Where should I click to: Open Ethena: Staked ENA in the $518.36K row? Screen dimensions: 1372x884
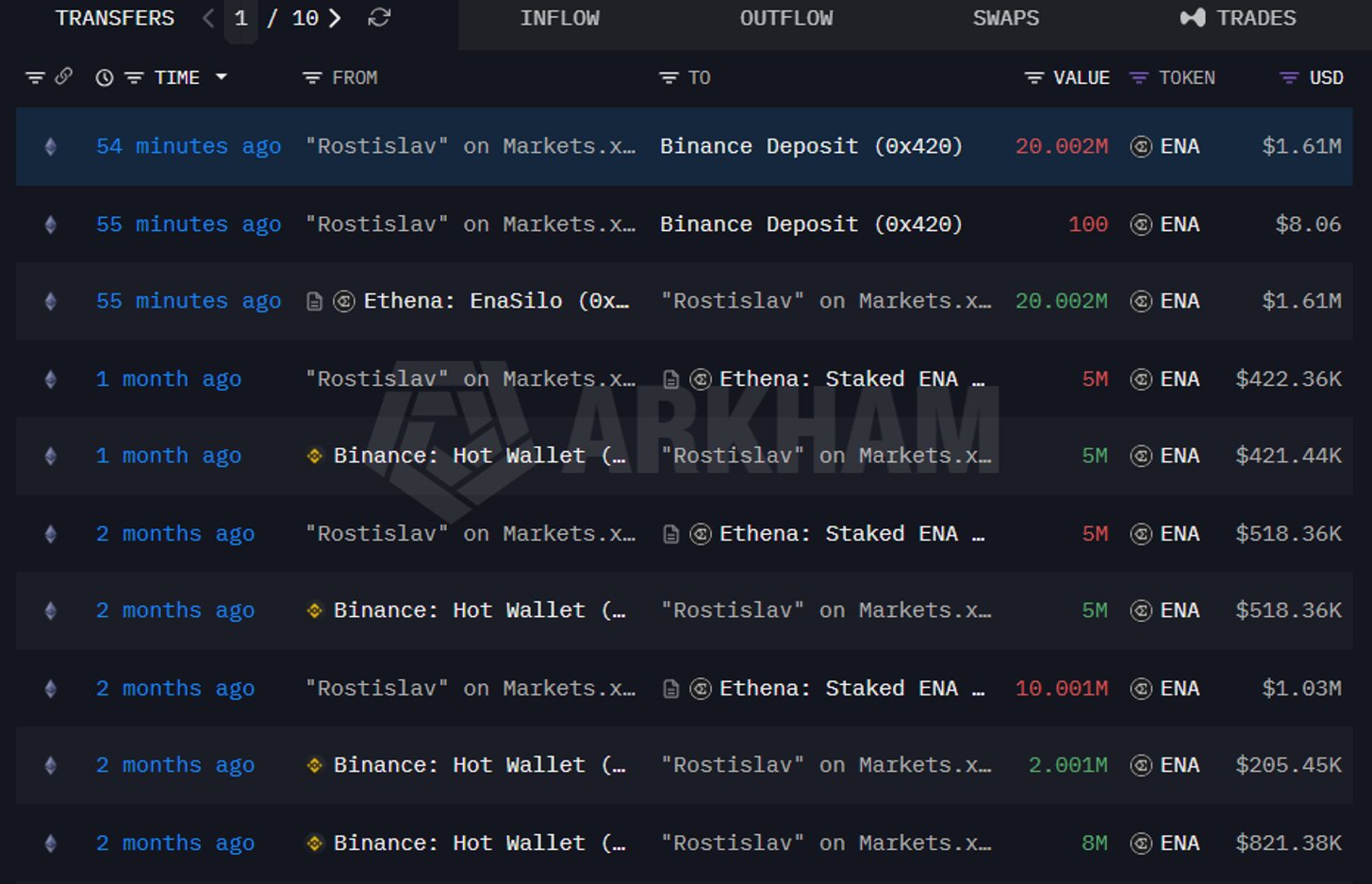coord(852,534)
